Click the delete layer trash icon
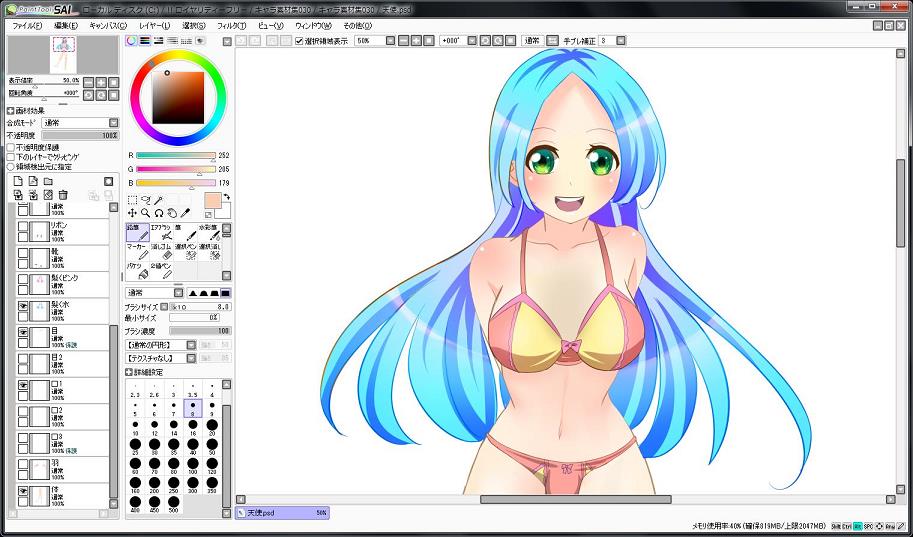 (63, 195)
